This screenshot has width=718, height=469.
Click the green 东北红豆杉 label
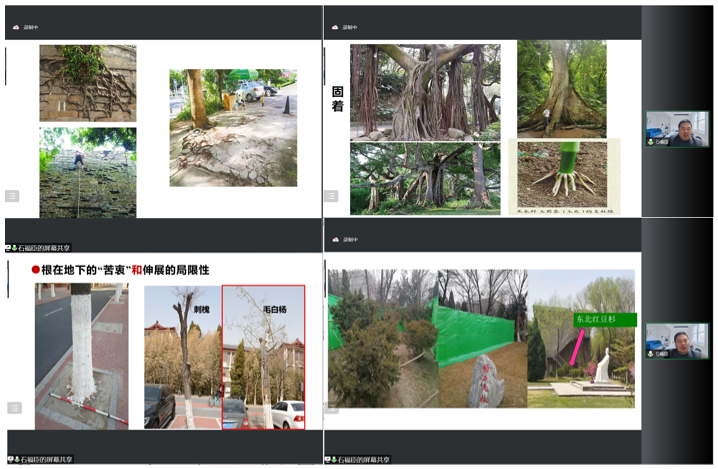[603, 320]
